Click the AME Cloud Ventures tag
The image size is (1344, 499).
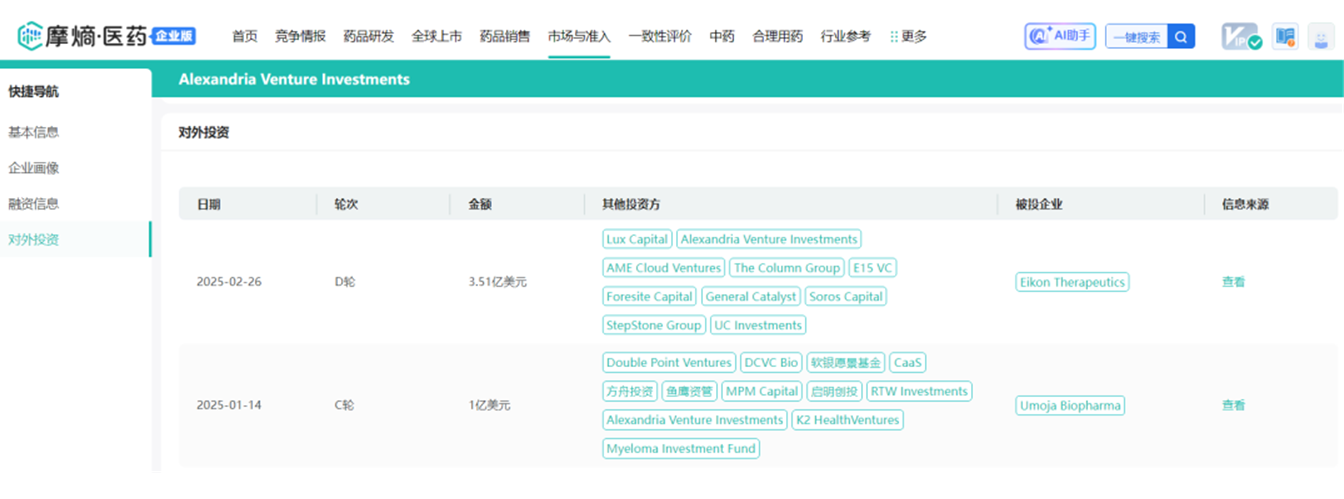[664, 268]
